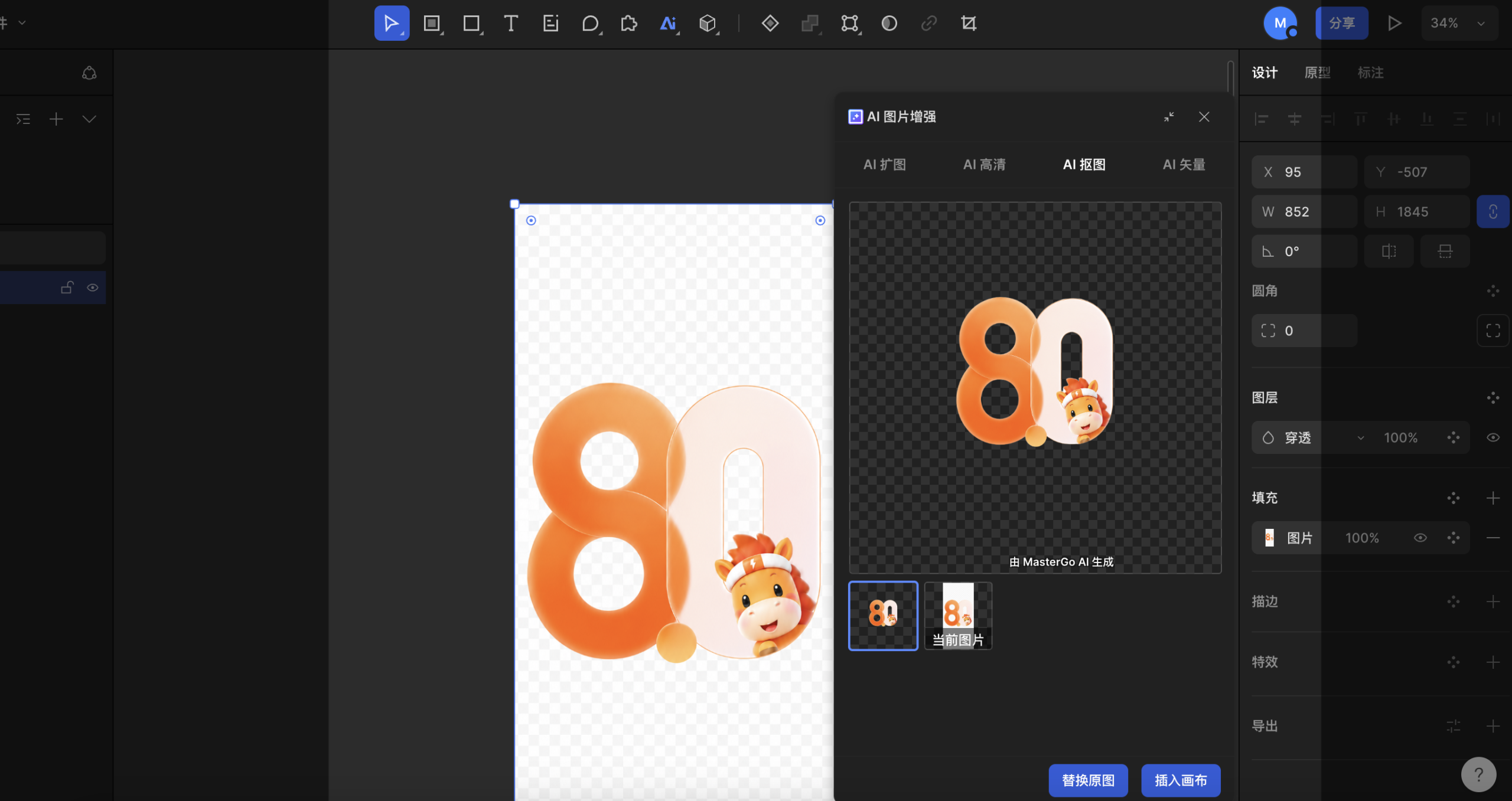Click the indent list icon in left panel

(x=23, y=119)
